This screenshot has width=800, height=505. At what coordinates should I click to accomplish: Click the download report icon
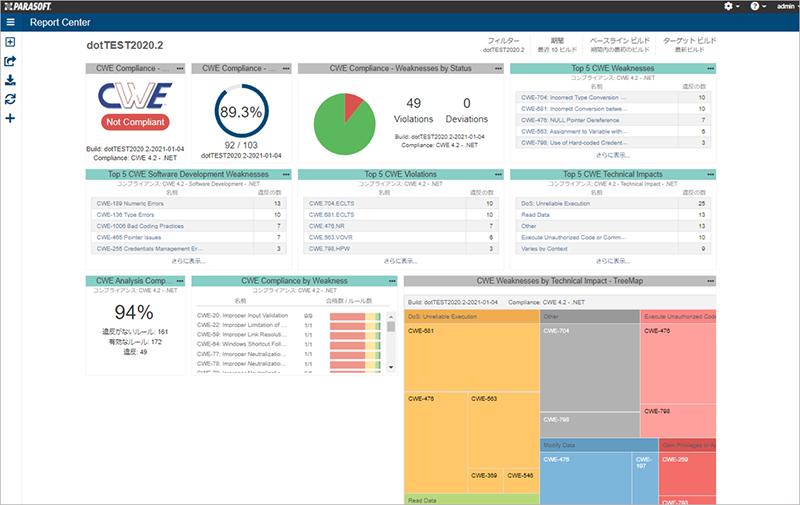point(10,80)
